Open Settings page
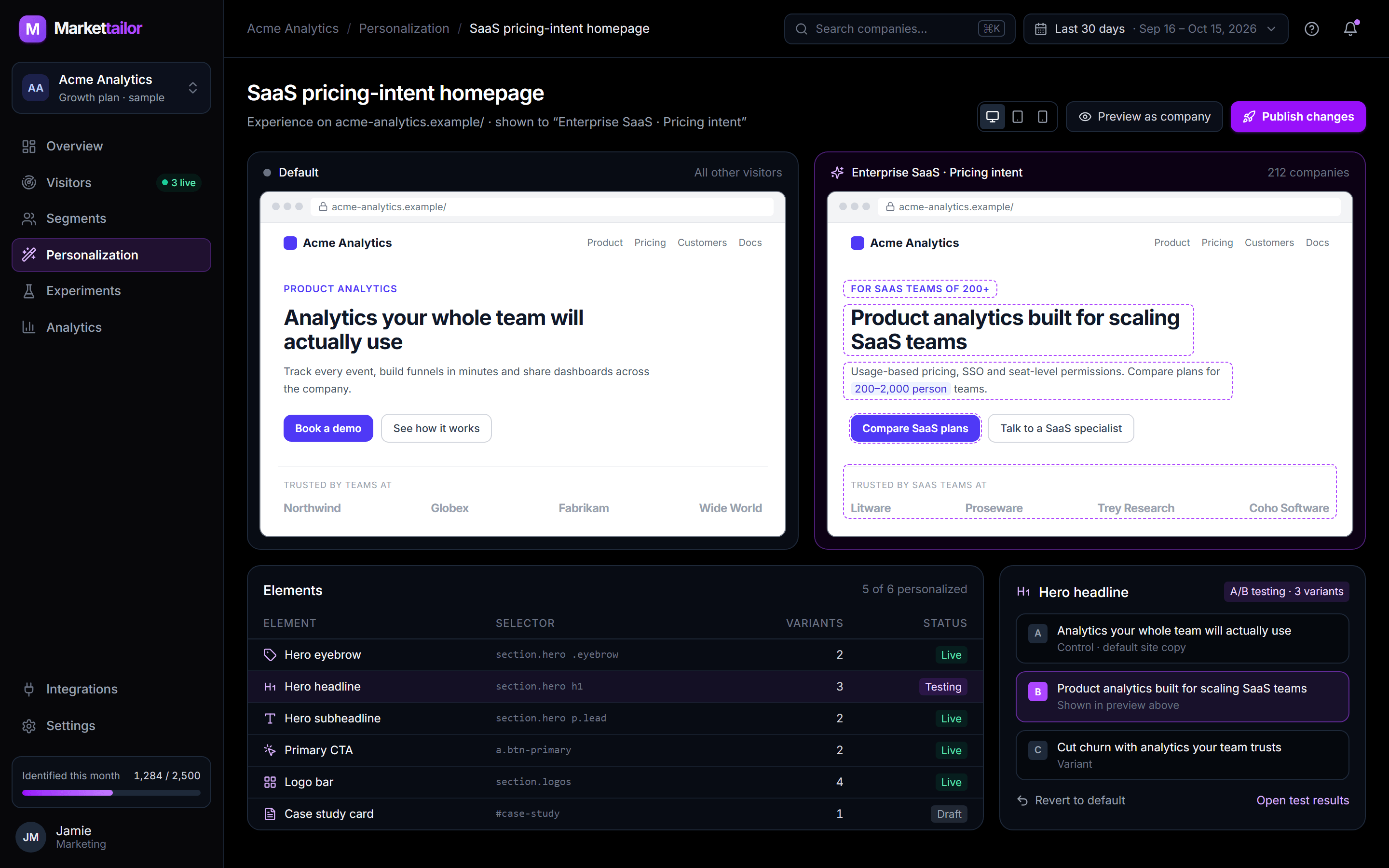 [x=111, y=726]
